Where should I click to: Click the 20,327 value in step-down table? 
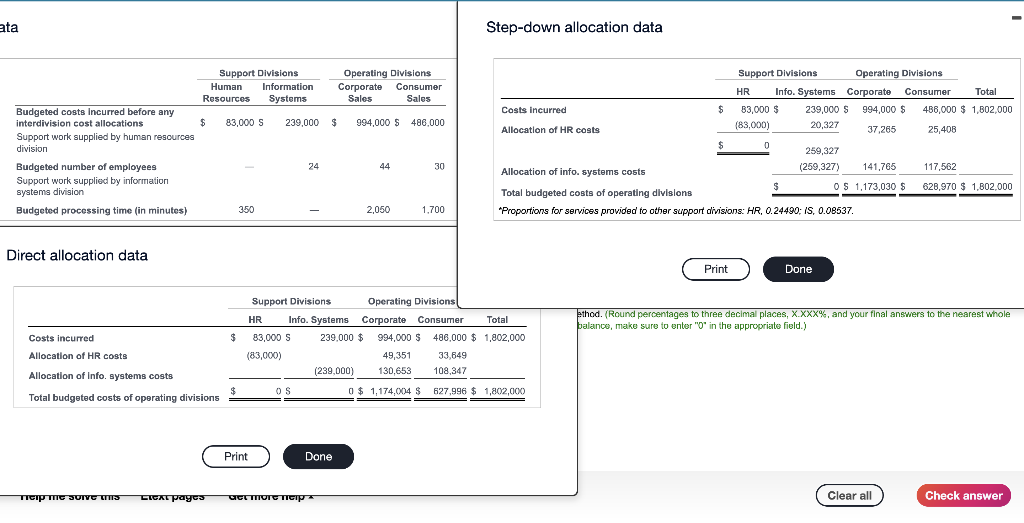[x=824, y=124]
